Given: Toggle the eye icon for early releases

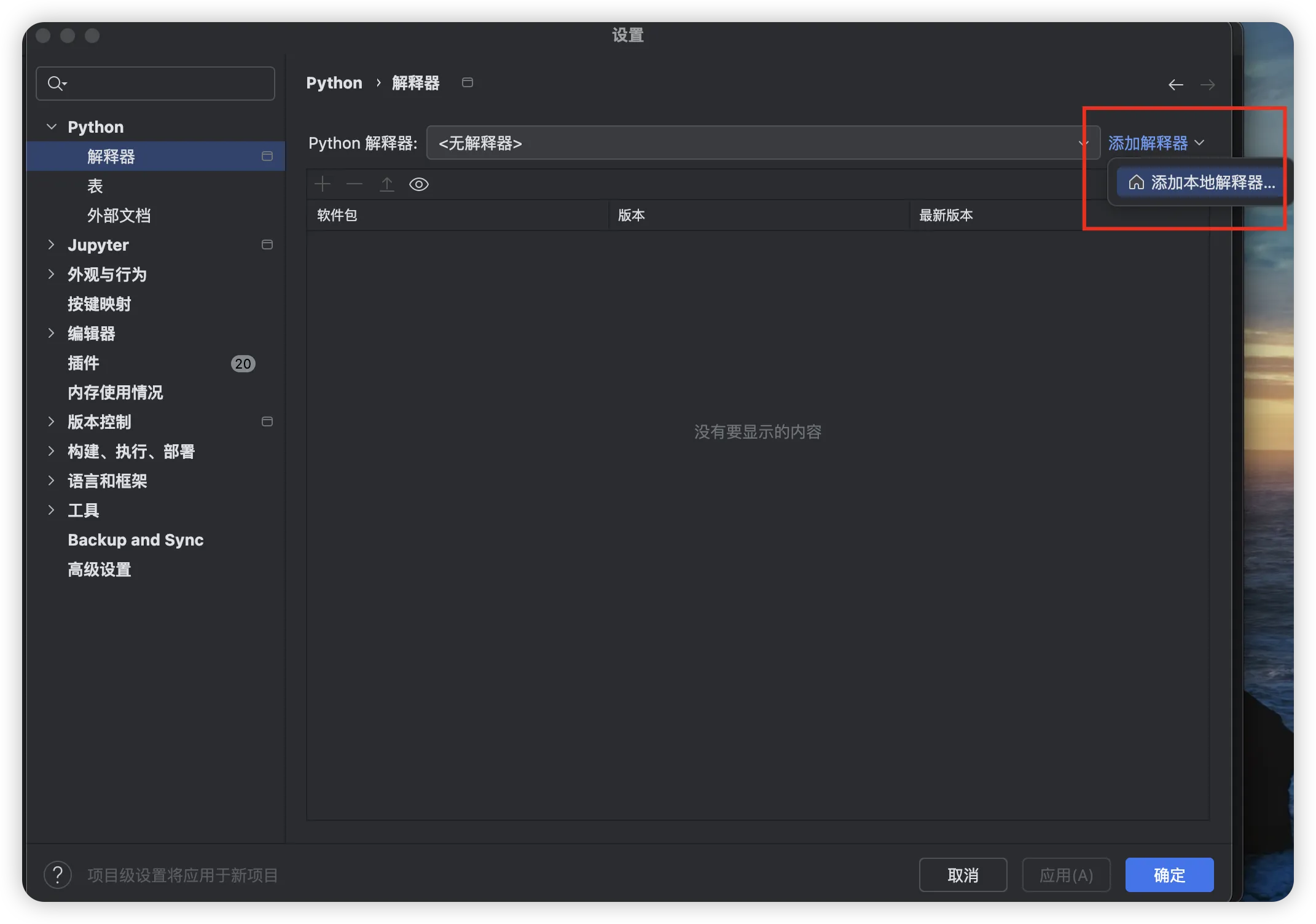Looking at the screenshot, I should (419, 184).
